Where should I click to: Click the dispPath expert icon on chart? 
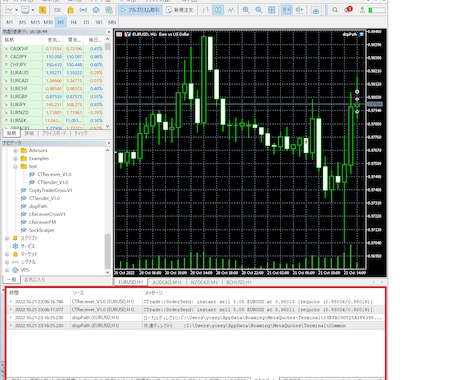click(x=361, y=34)
